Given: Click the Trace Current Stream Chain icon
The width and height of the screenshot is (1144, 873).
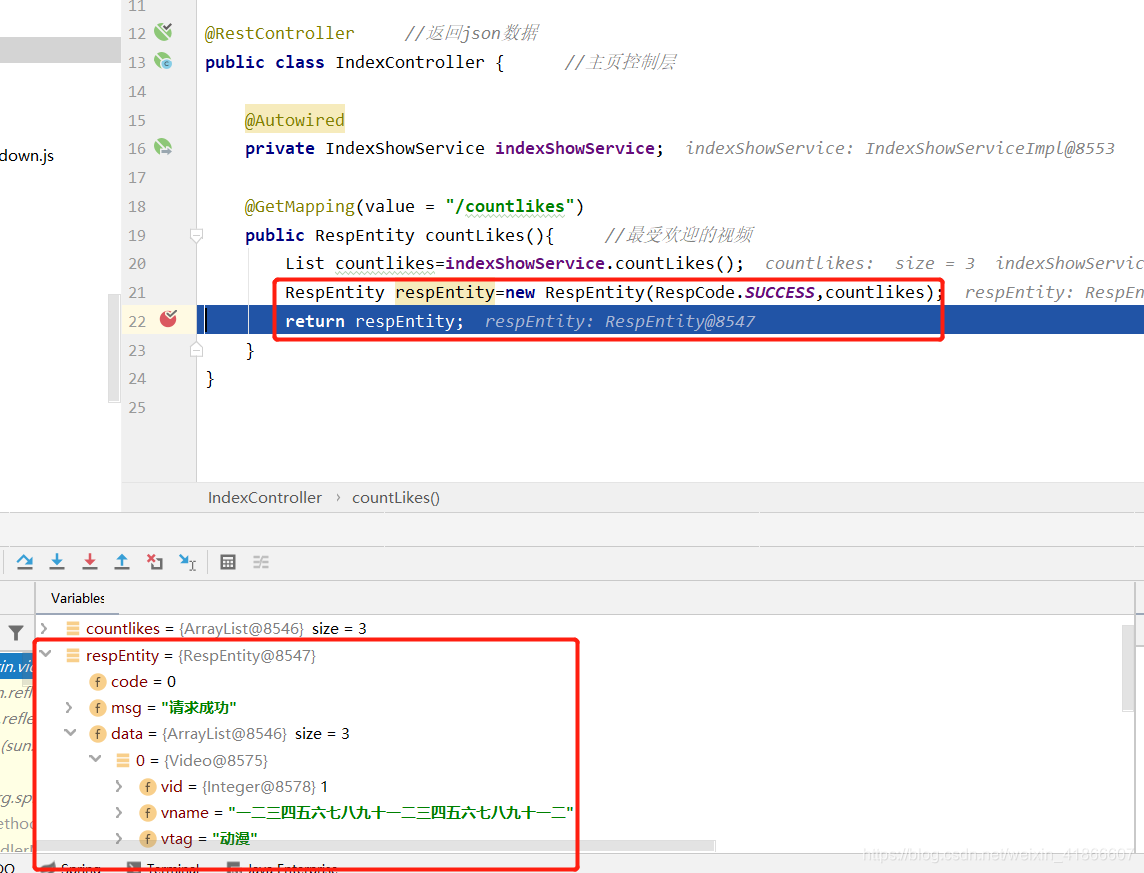Looking at the screenshot, I should click(x=260, y=562).
